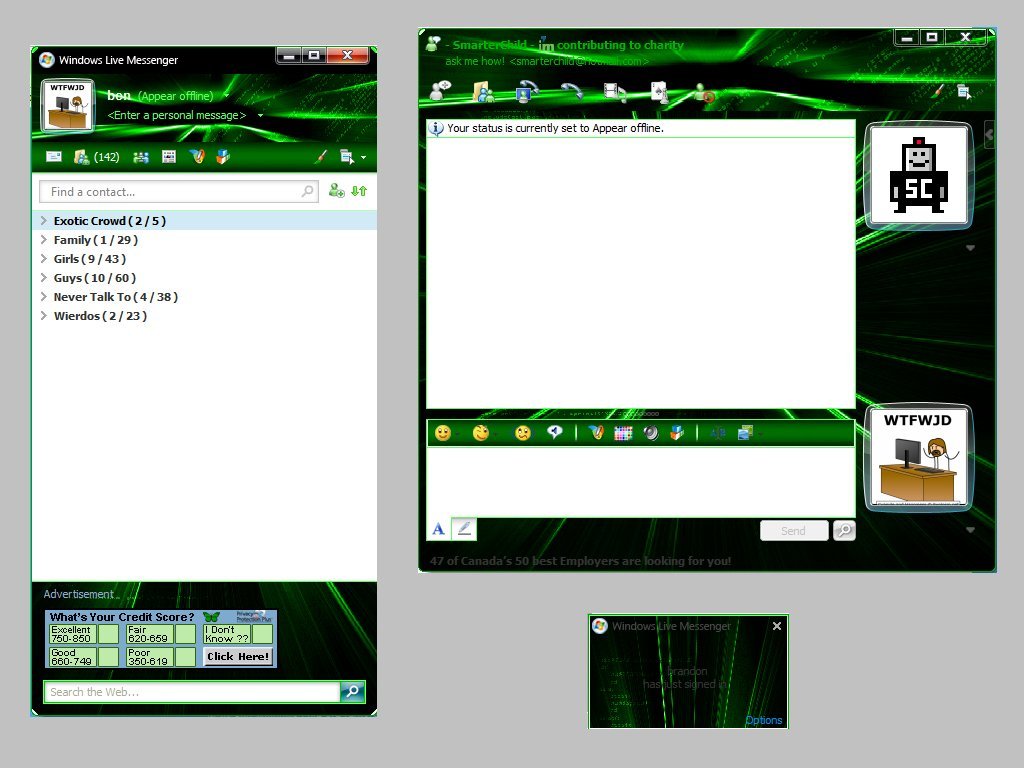Click the add a contact icon

click(336, 191)
